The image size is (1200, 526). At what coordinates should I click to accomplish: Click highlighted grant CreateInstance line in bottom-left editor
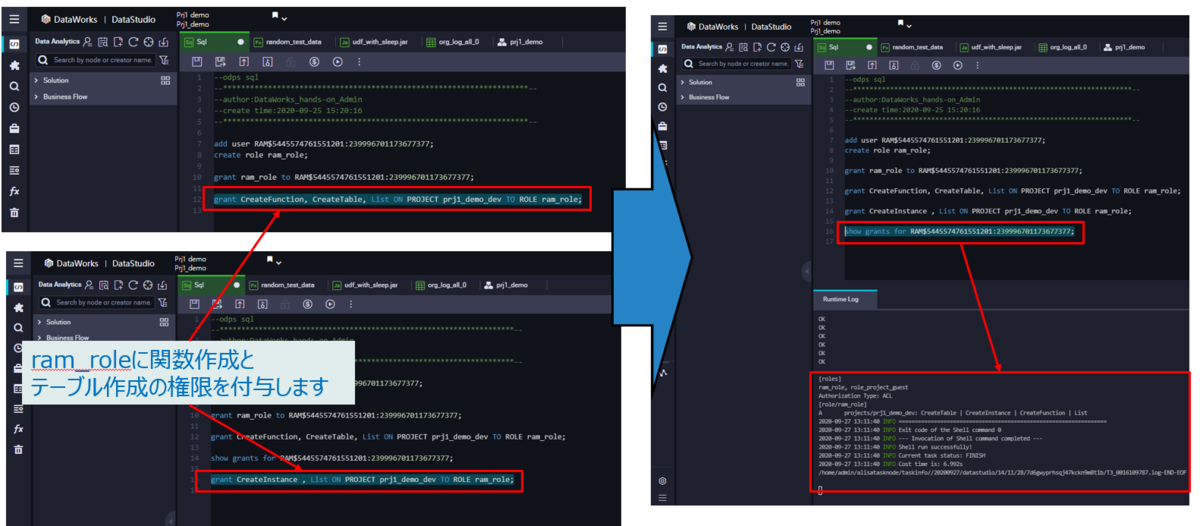pyautogui.click(x=362, y=479)
